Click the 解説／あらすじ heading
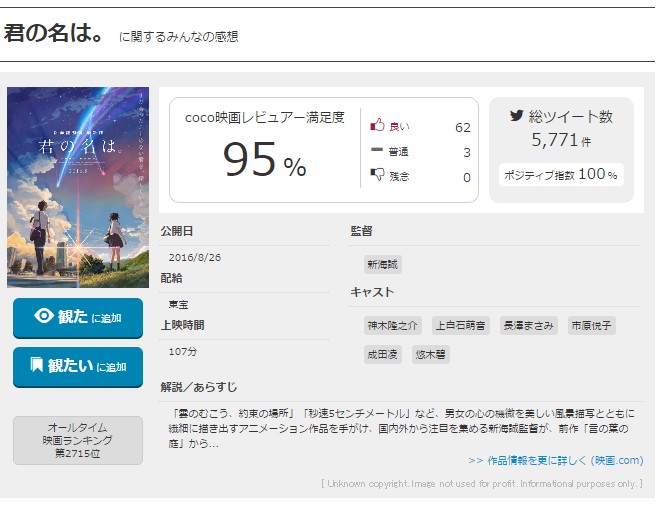The image size is (658, 510). (198, 387)
